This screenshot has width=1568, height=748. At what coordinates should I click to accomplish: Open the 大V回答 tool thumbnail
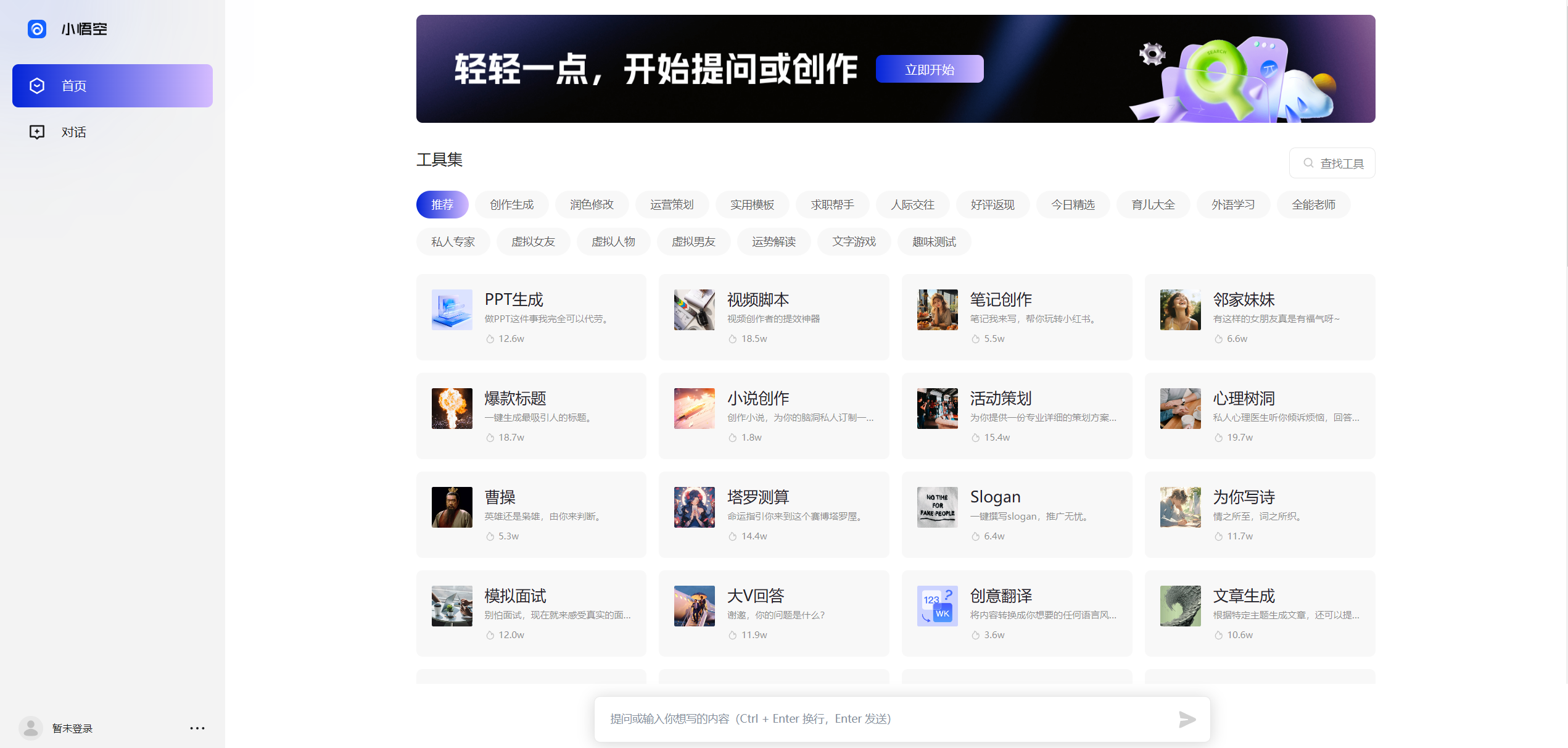point(695,606)
